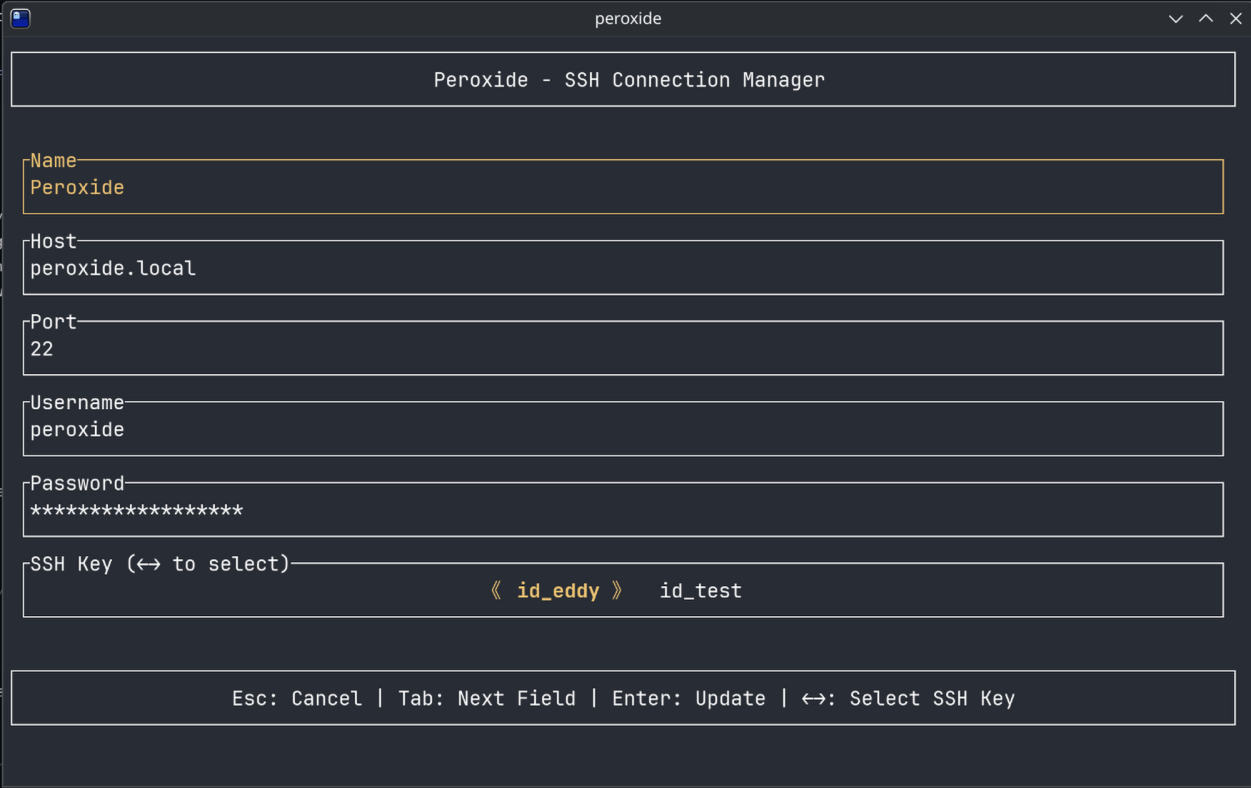Viewport: 1251px width, 788px height.
Task: Close the peroxide window
Action: tap(1236, 18)
